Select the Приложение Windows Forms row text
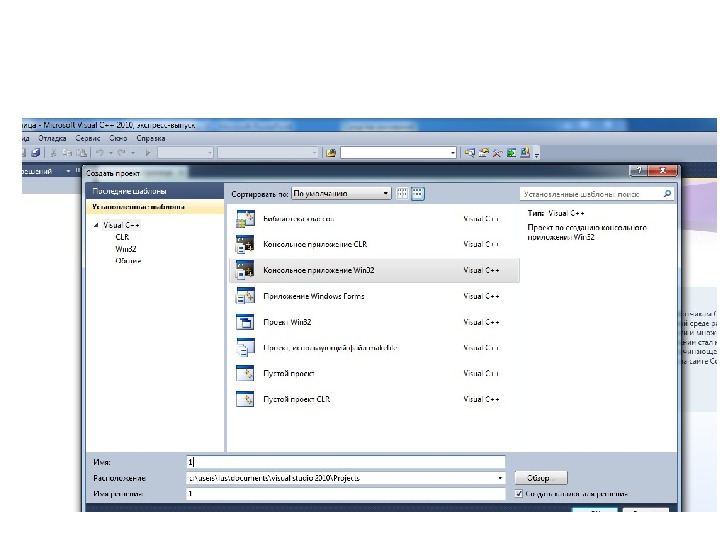 coord(314,296)
